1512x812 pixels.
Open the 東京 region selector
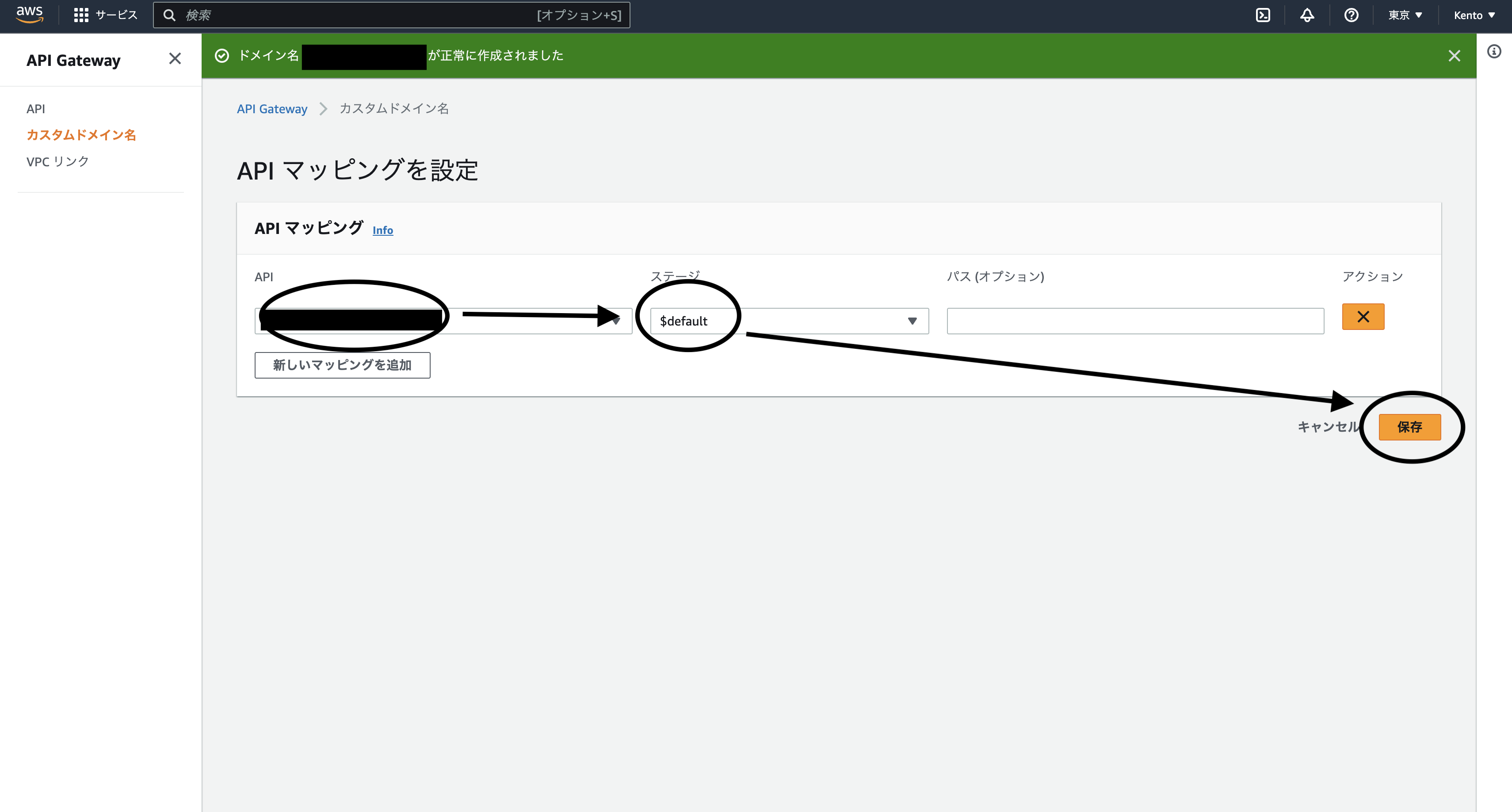1405,15
